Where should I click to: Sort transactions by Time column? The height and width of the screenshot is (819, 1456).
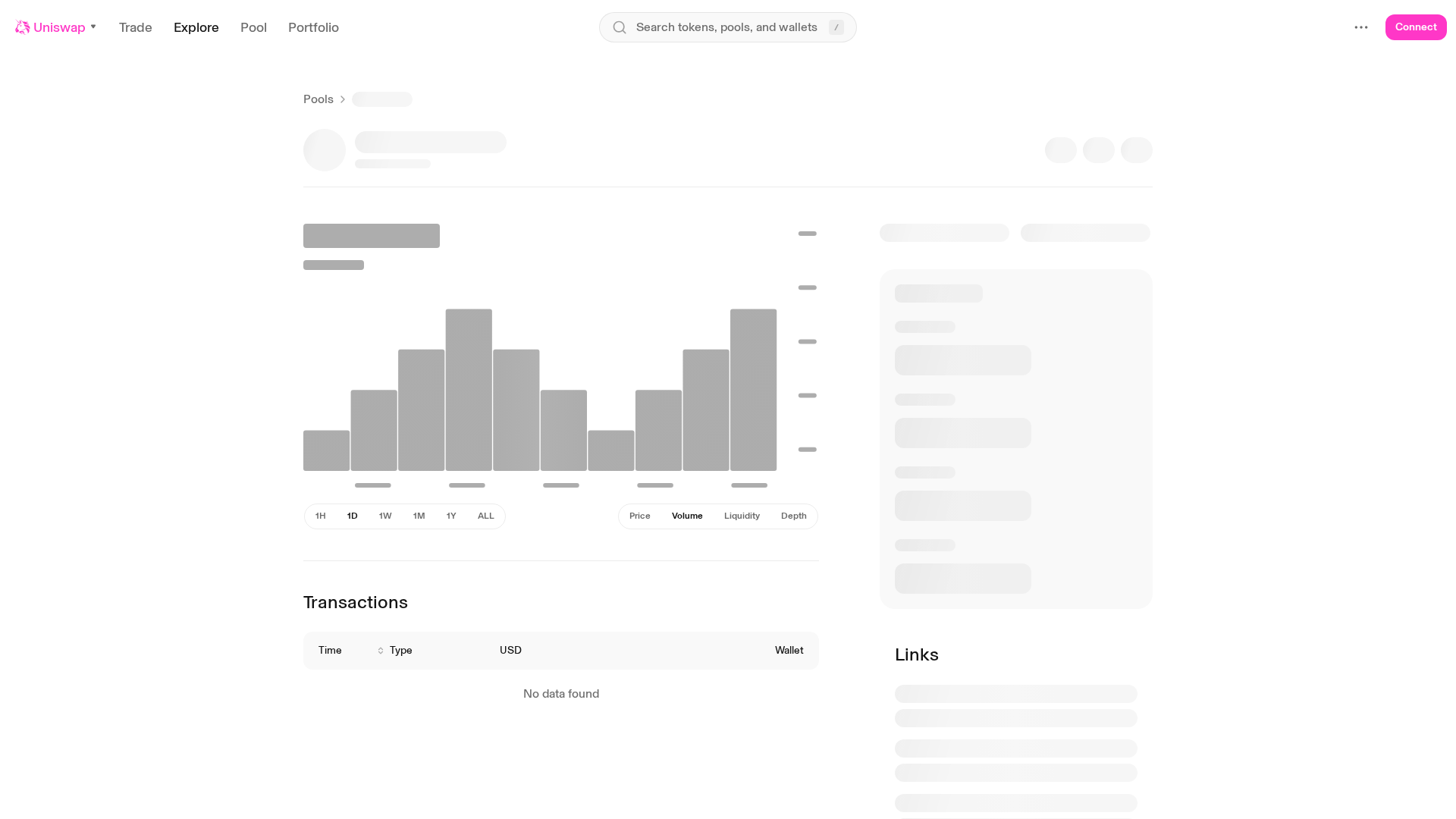pos(330,651)
